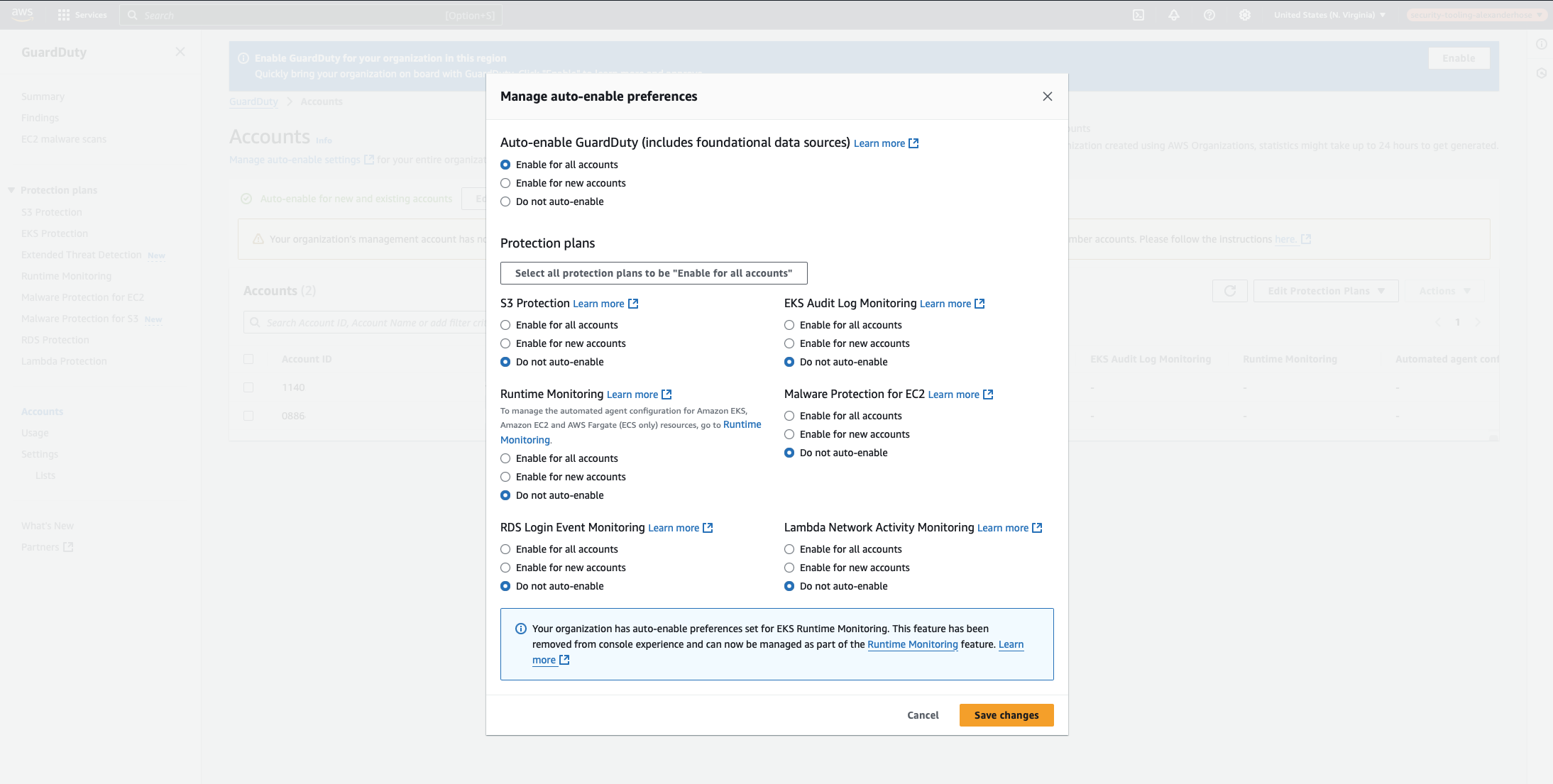Check the box for account 1140
Viewport: 1553px width, 784px height.
pos(248,387)
